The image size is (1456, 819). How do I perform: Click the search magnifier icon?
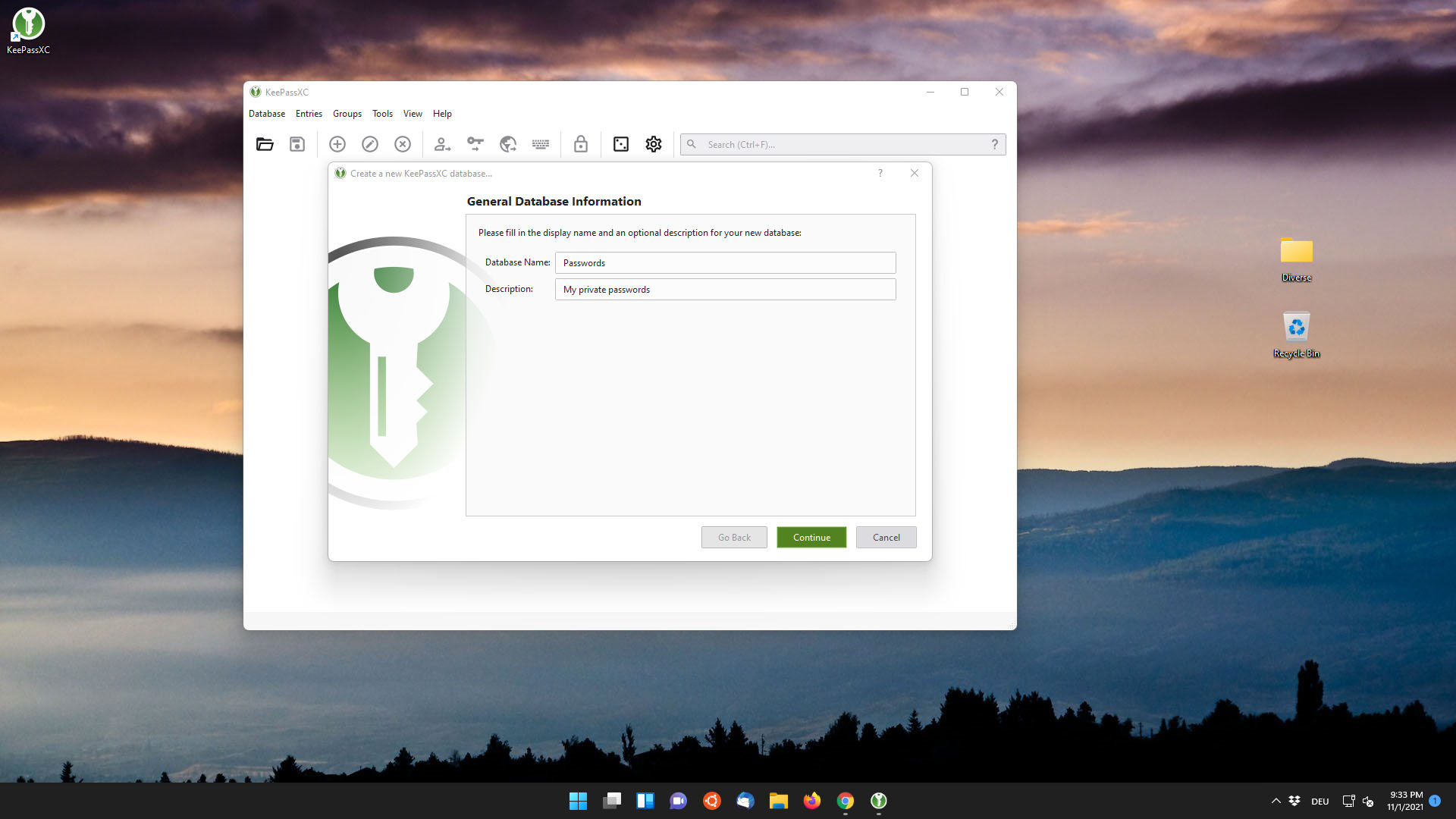pos(692,144)
